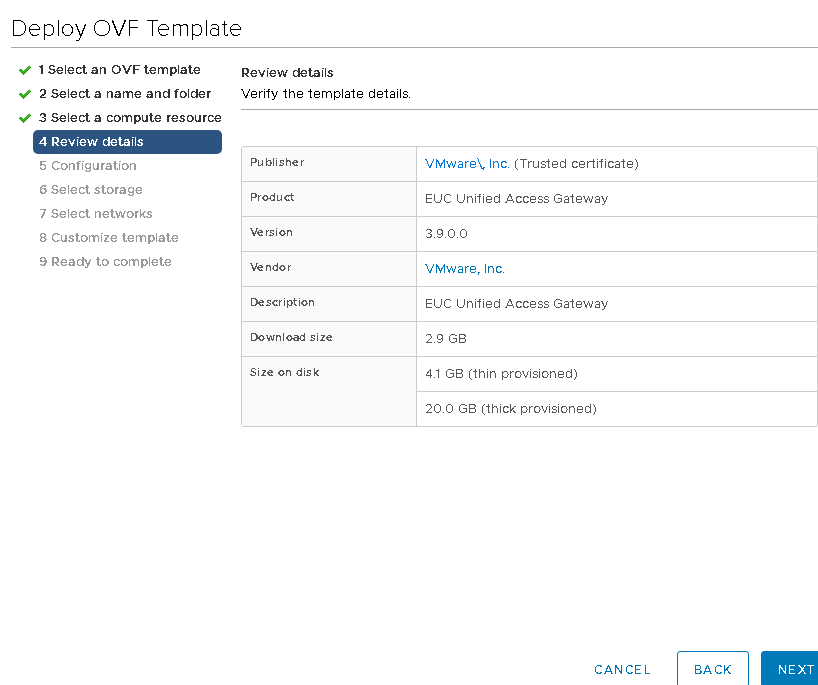The image size is (818, 685).
Task: Go to step 2 Select a name and folder
Action: pos(125,93)
